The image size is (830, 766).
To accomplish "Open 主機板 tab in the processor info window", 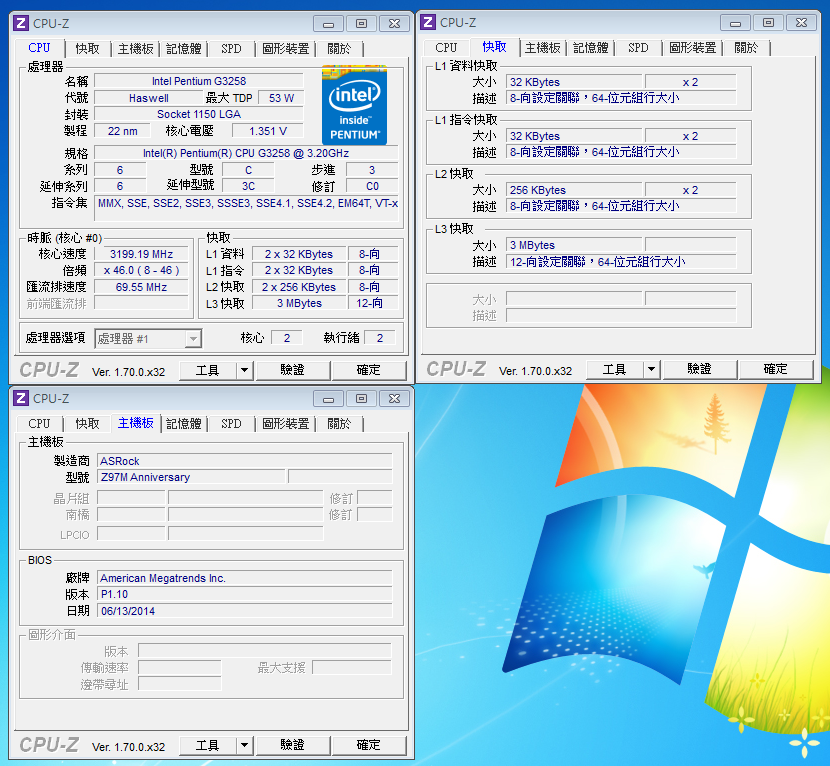I will (x=136, y=49).
